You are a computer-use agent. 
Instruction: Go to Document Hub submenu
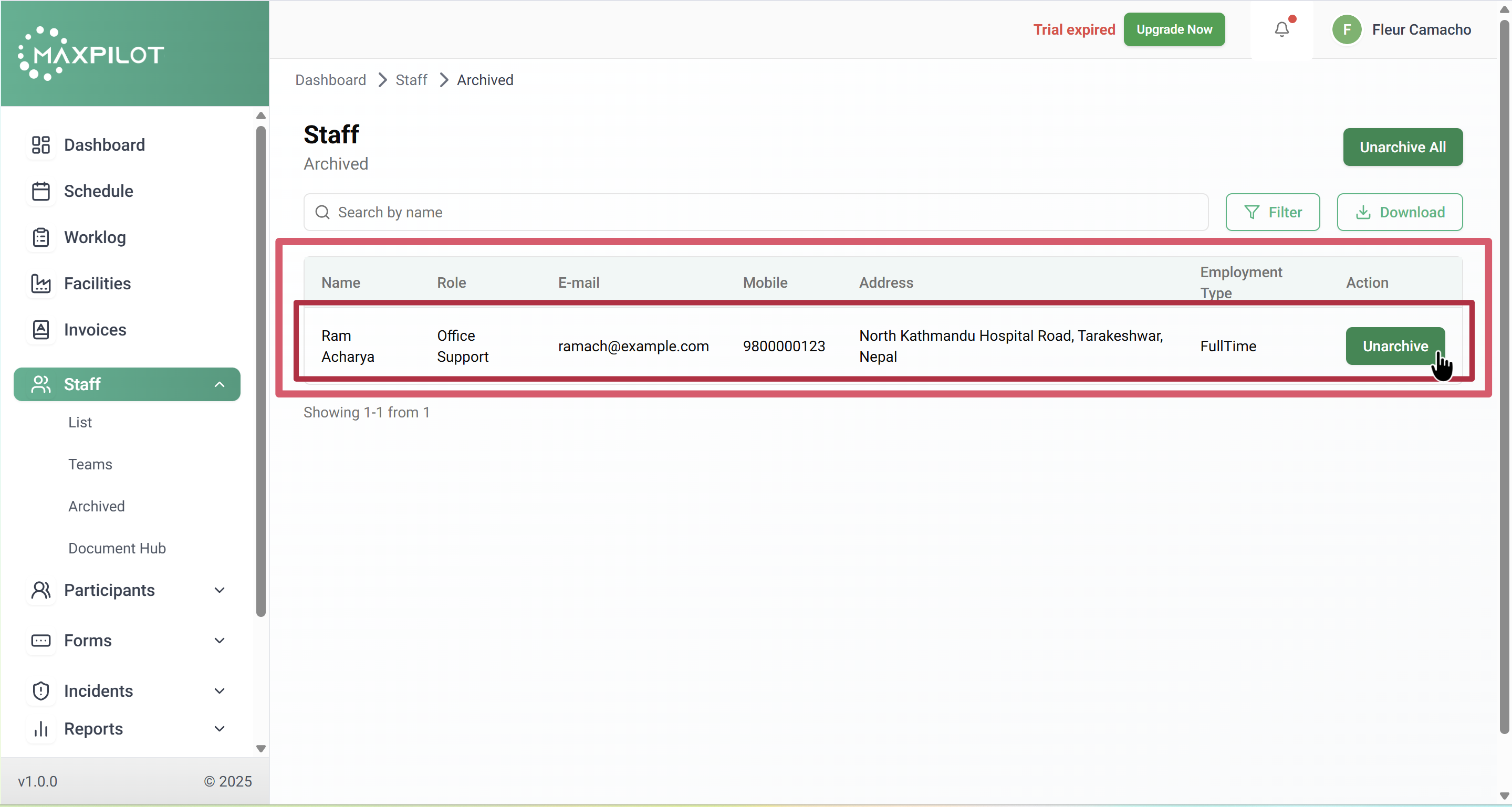tap(117, 548)
